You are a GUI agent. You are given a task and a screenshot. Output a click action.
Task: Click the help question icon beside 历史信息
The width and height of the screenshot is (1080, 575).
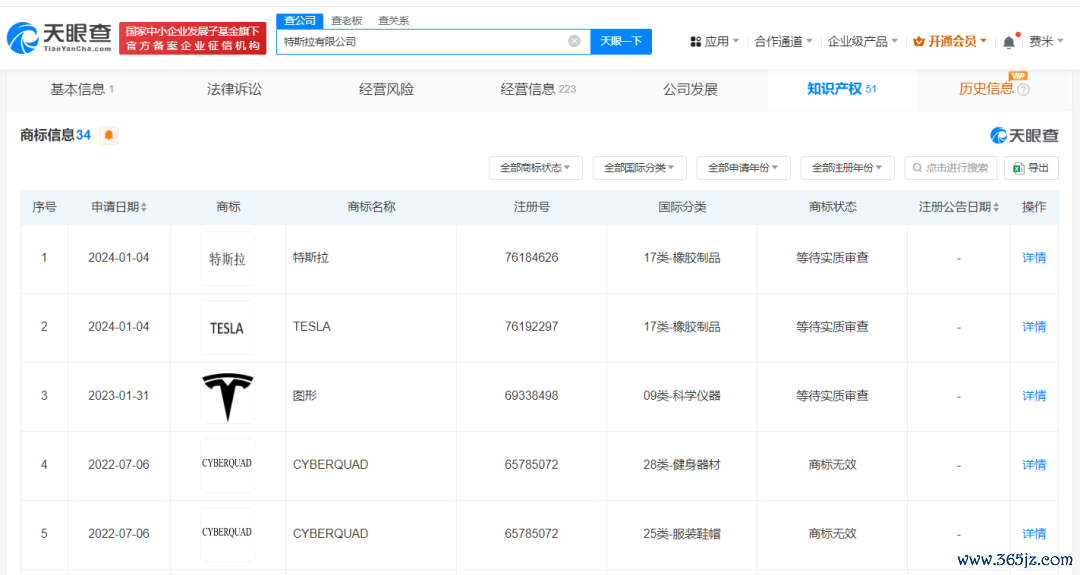pos(1023,90)
